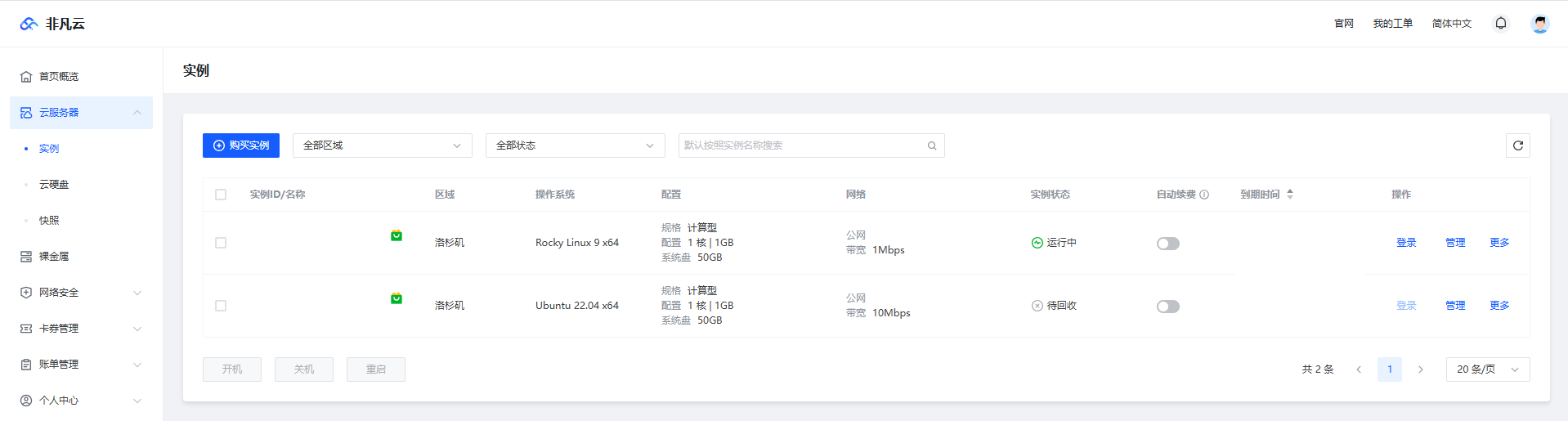The image size is (1568, 421).
Task: Click the search magnifier icon
Action: 932,146
